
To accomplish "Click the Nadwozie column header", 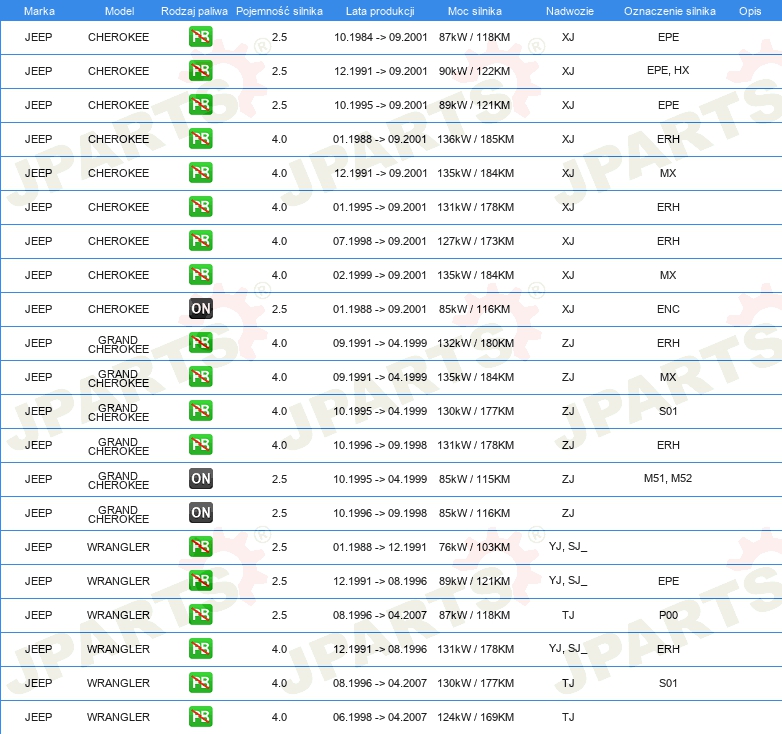I will click(x=570, y=11).
